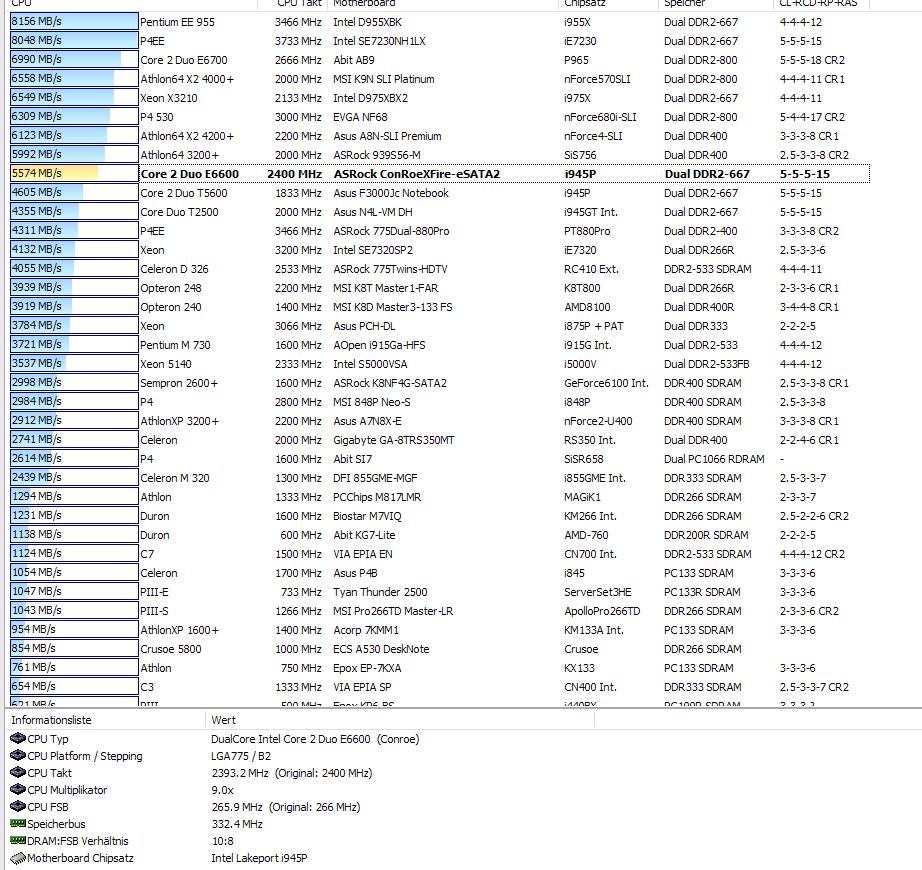Select the PIII-S row
This screenshot has width=922, height=870.
440,611
